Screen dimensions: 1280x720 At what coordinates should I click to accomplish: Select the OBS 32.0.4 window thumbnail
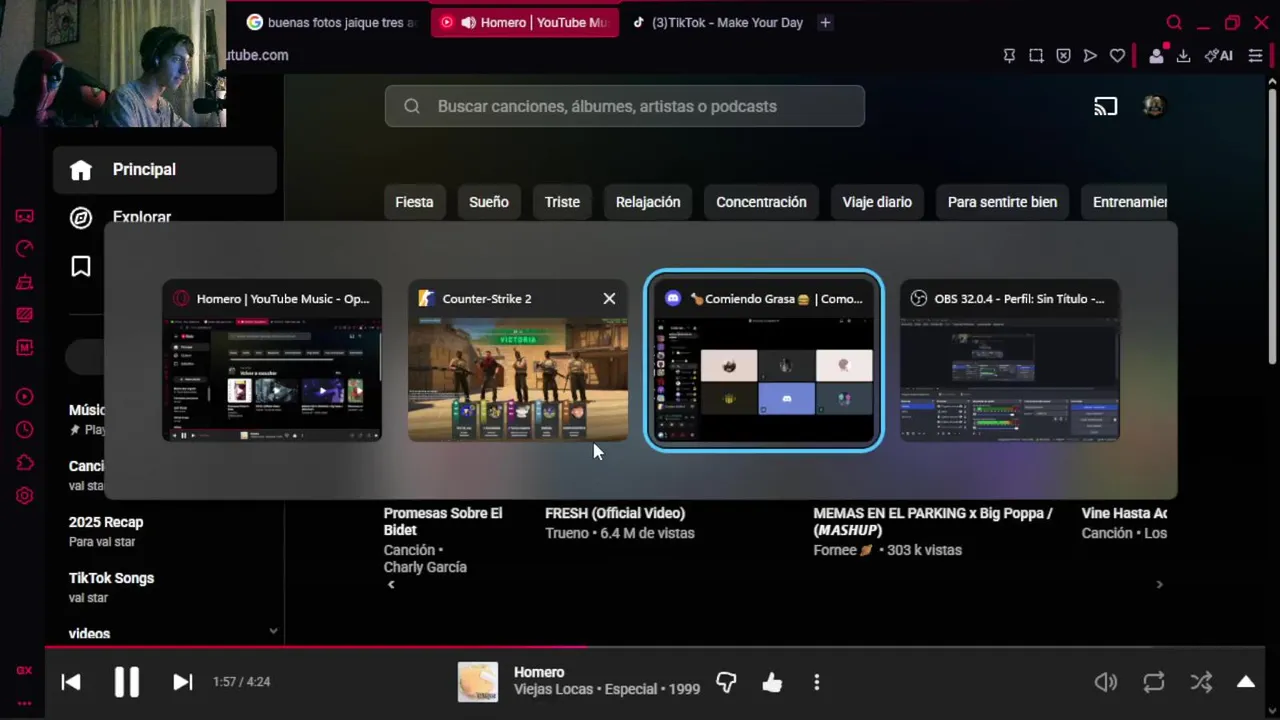(x=1010, y=361)
